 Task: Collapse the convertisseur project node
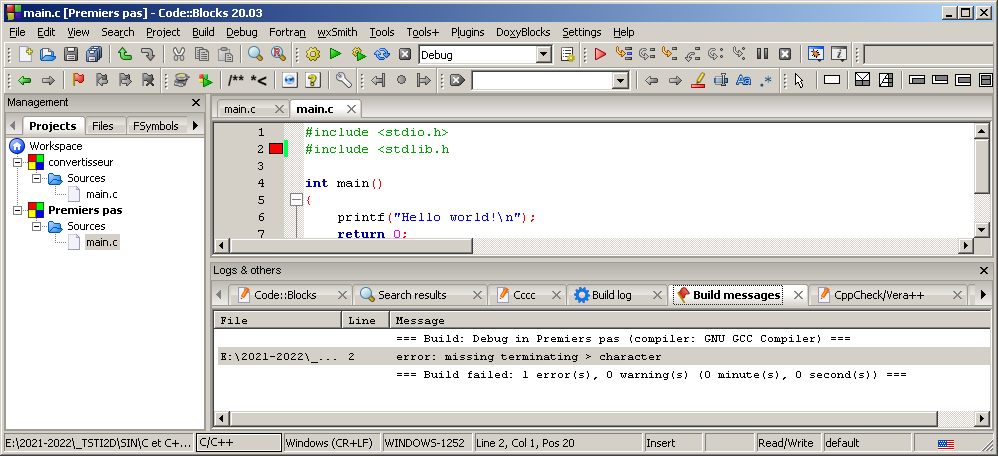click(17, 162)
